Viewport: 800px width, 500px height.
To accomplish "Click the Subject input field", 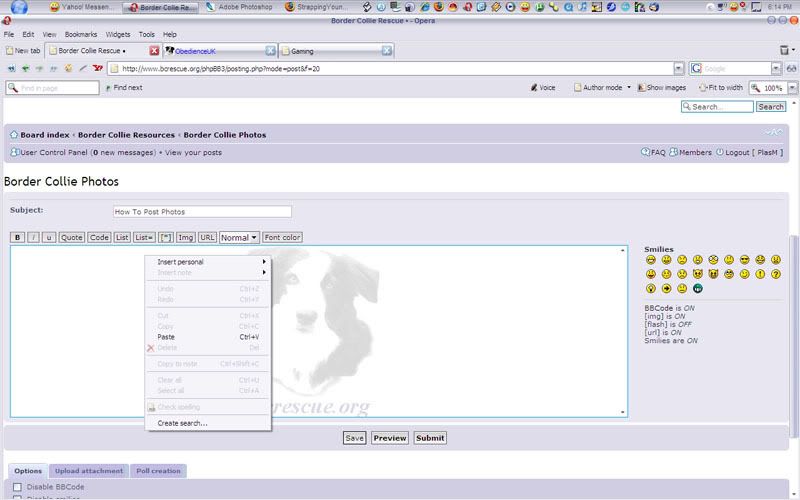I will (202, 211).
